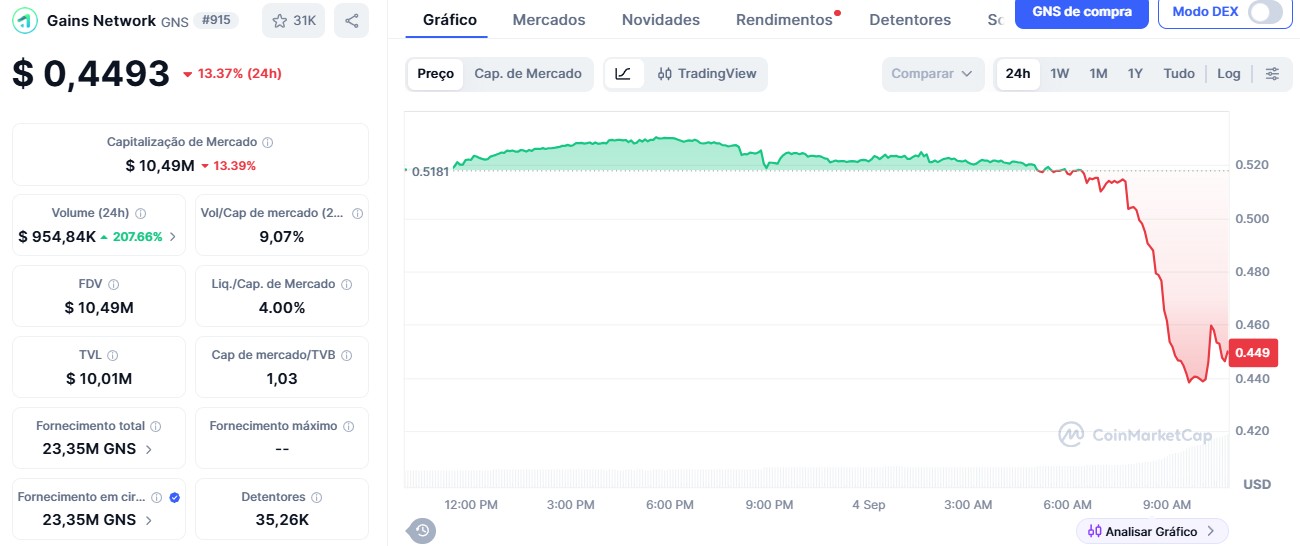Expand Fornecimento total 23,35M GNS chevron
Image resolution: width=1300 pixels, height=546 pixels.
(149, 449)
